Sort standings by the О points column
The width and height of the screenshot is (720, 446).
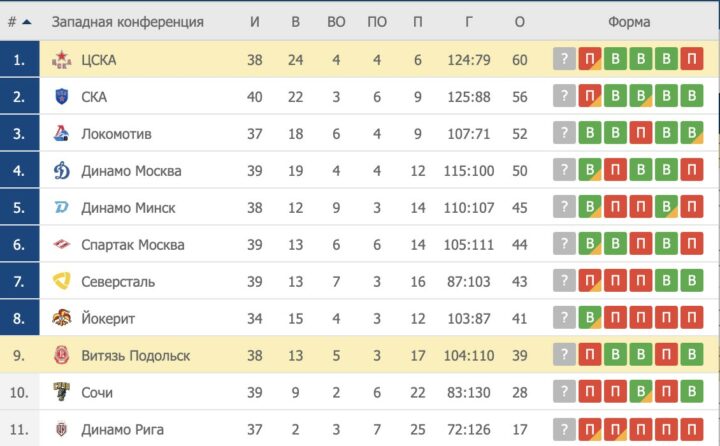[x=519, y=22]
